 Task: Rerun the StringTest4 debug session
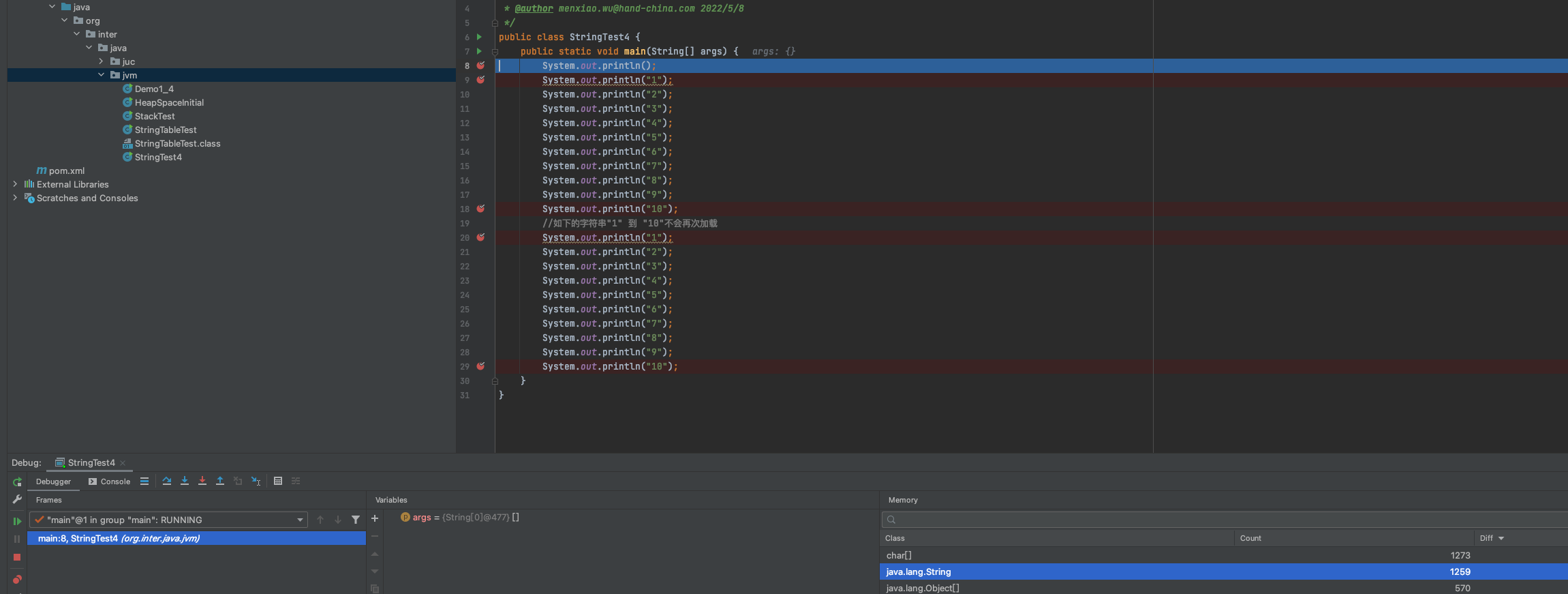coord(17,482)
